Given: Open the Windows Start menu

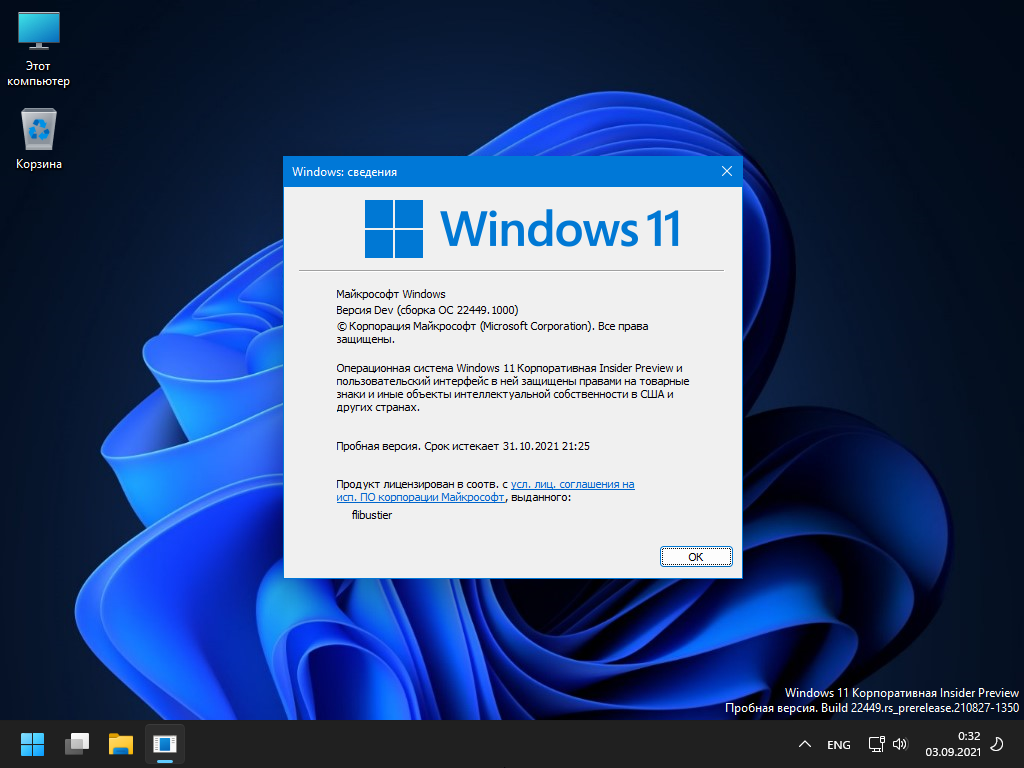Looking at the screenshot, I should (x=33, y=744).
